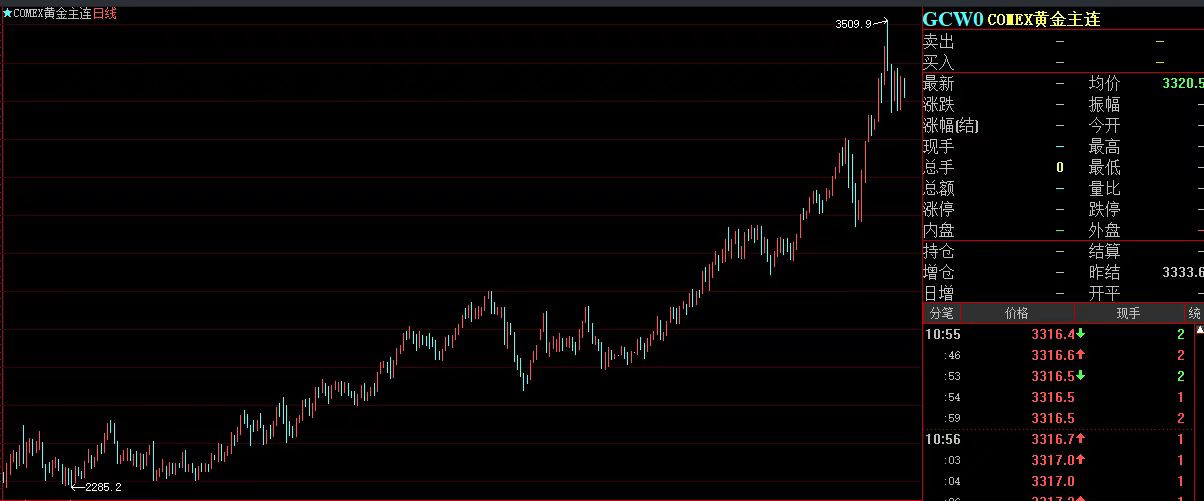Click the green down arrow at 10:55 tick
Screen dimensions: 1204x501
tap(1081, 334)
